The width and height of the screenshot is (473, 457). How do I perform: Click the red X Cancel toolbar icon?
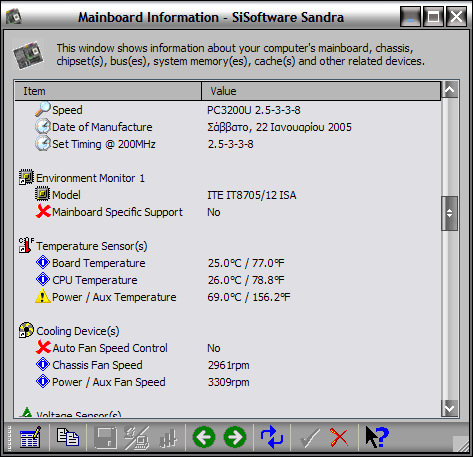(x=339, y=437)
